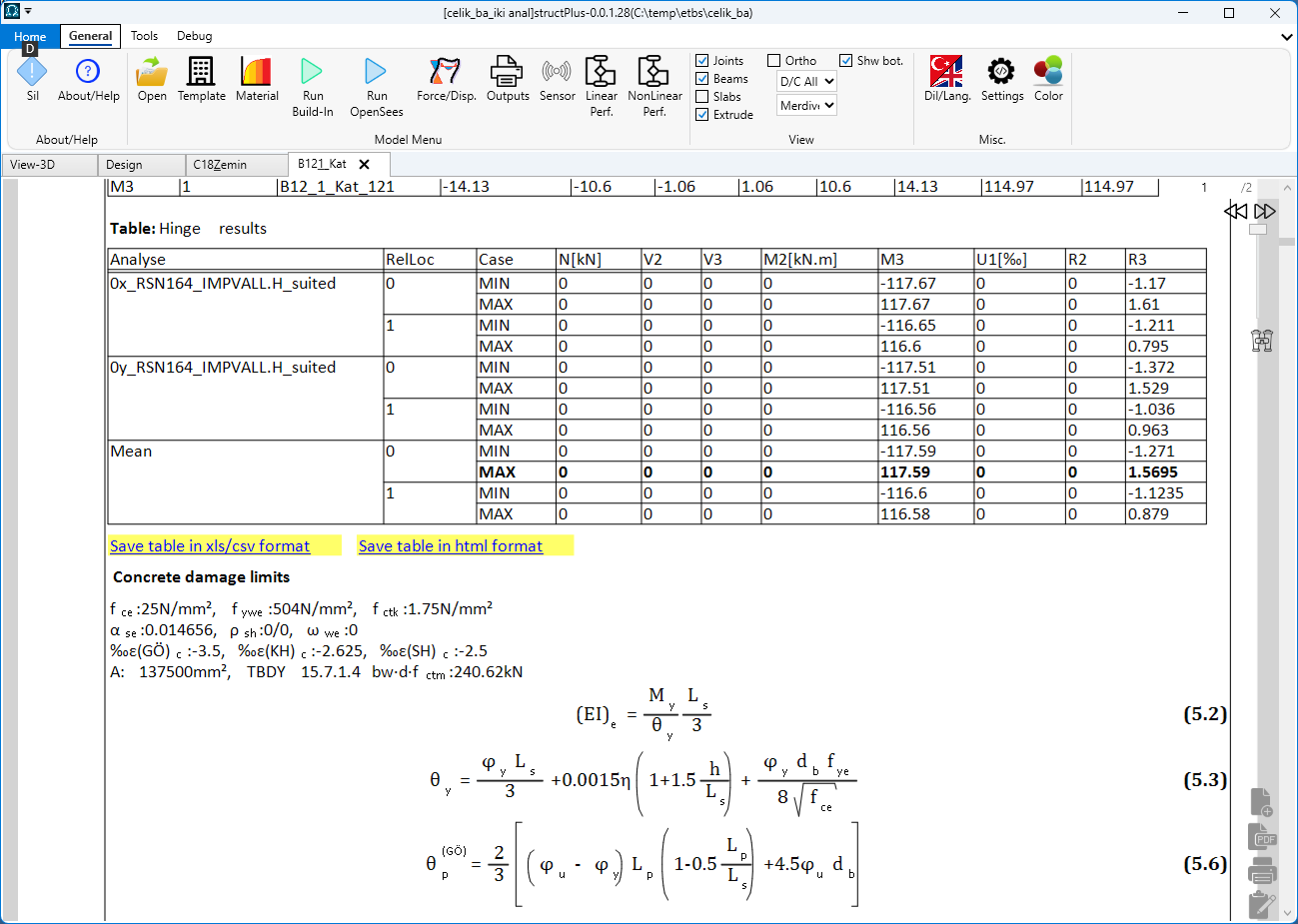Switch to Debug ribbon tab
Viewport: 1298px width, 924px height.
[x=195, y=36]
